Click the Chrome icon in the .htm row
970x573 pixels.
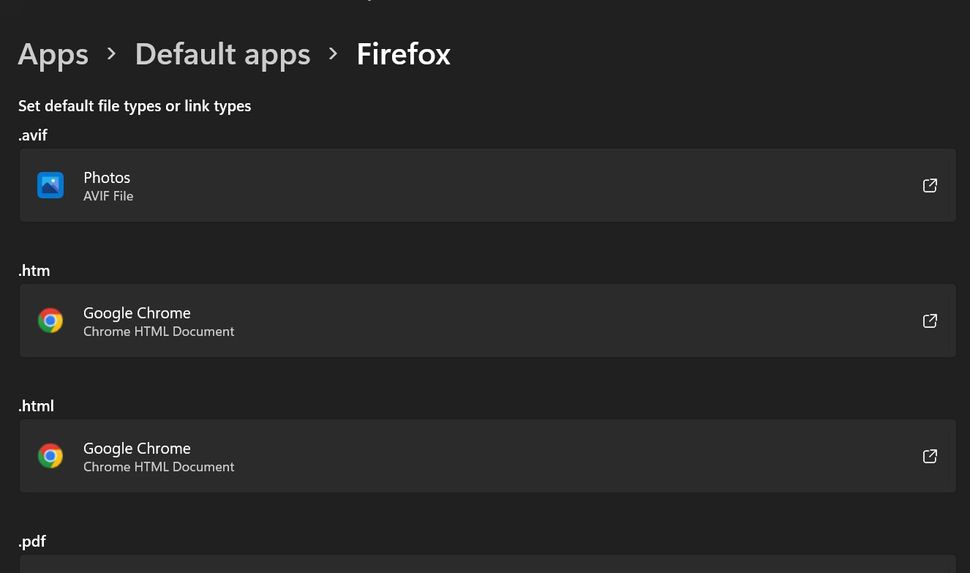pyautogui.click(x=50, y=321)
